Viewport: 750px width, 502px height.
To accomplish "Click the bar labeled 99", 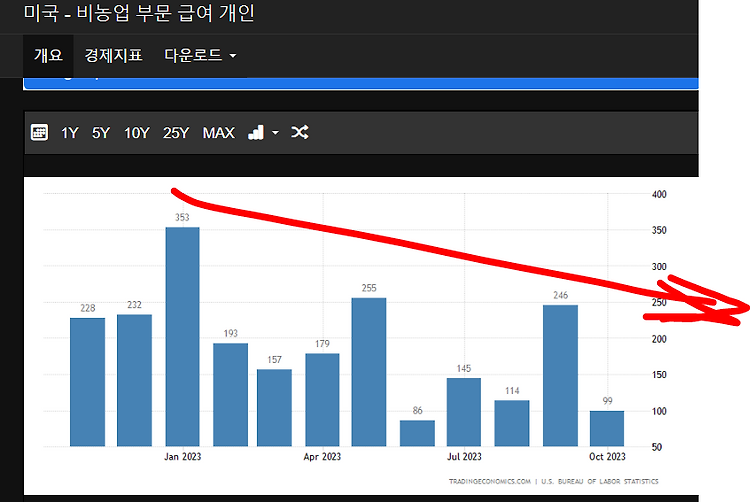I will coord(607,428).
